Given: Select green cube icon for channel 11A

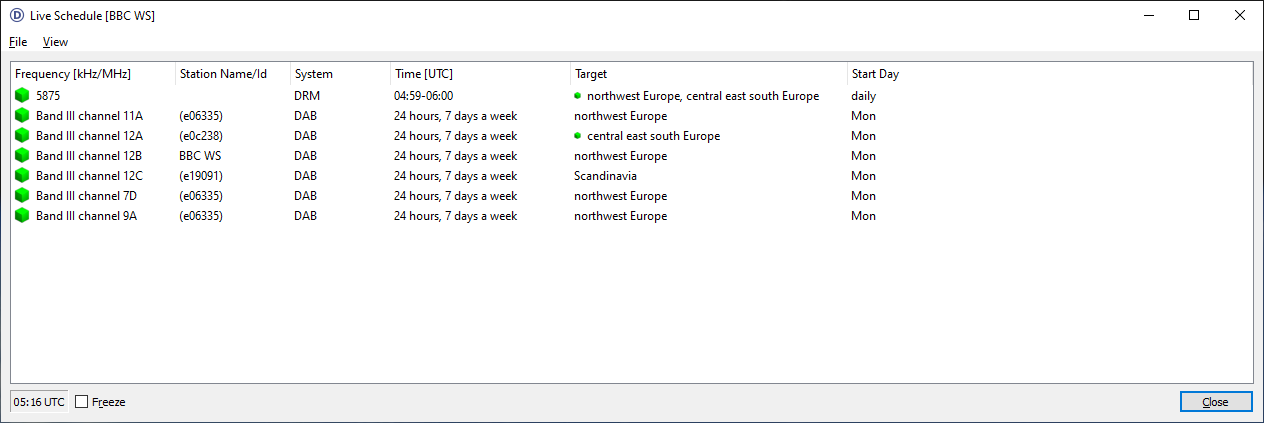Looking at the screenshot, I should click(22, 116).
